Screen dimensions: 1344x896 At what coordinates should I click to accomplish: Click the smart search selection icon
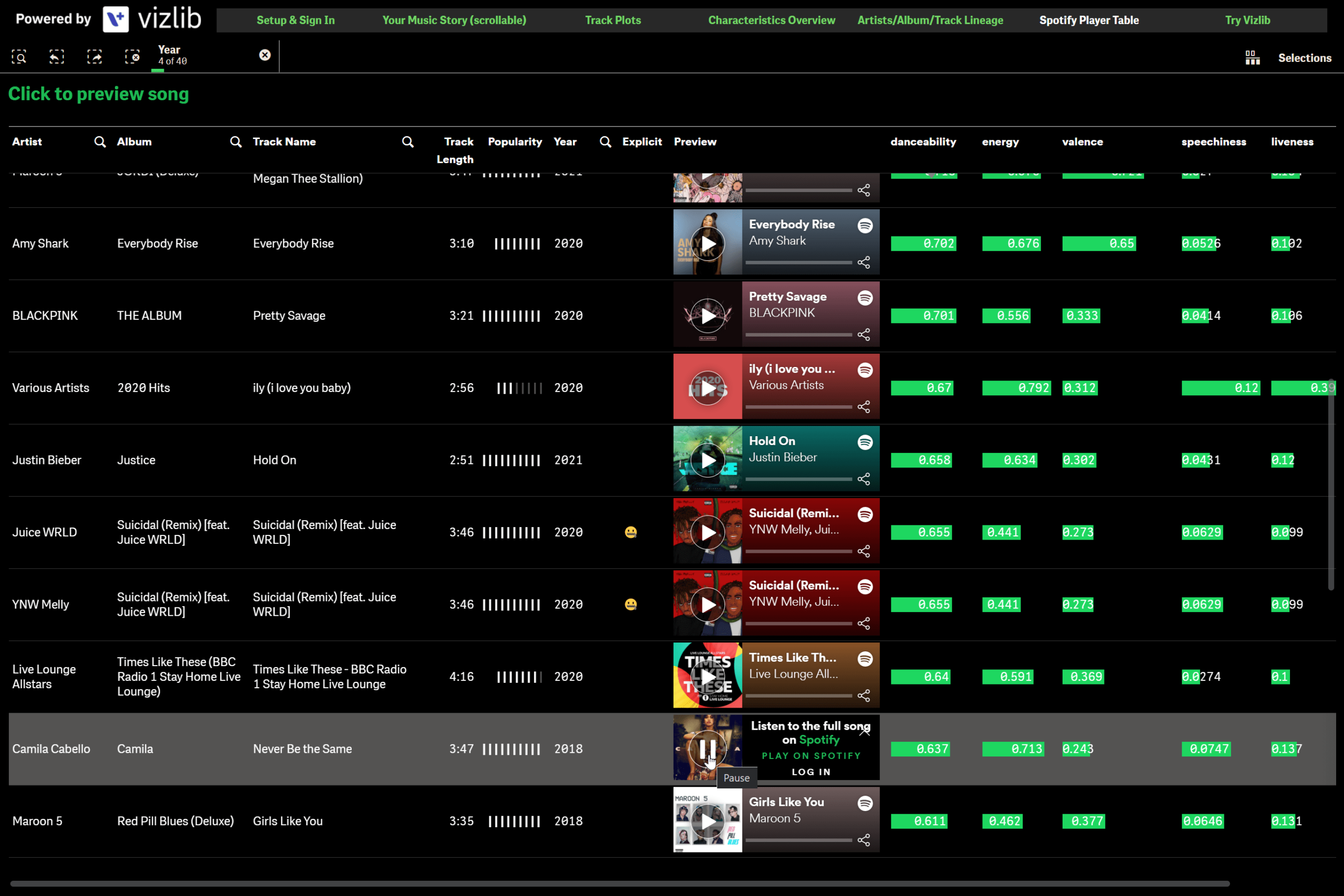click(19, 57)
